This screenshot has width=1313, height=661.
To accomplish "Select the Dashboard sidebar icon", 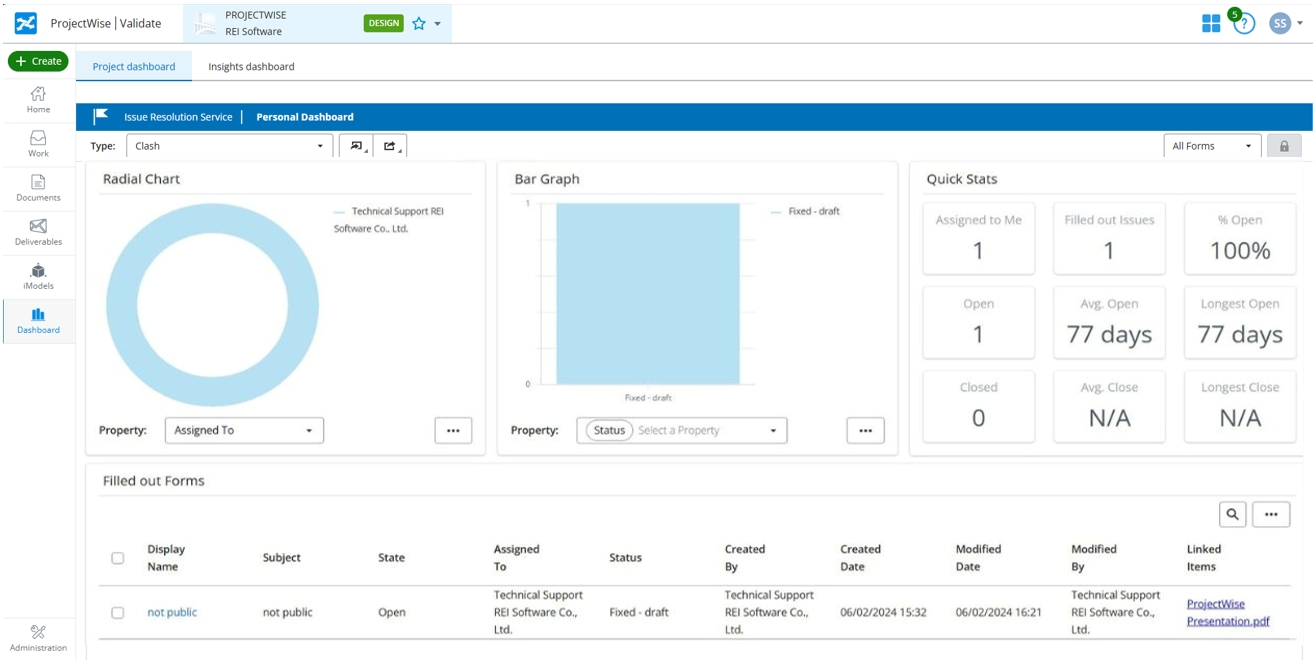I will (x=38, y=314).
